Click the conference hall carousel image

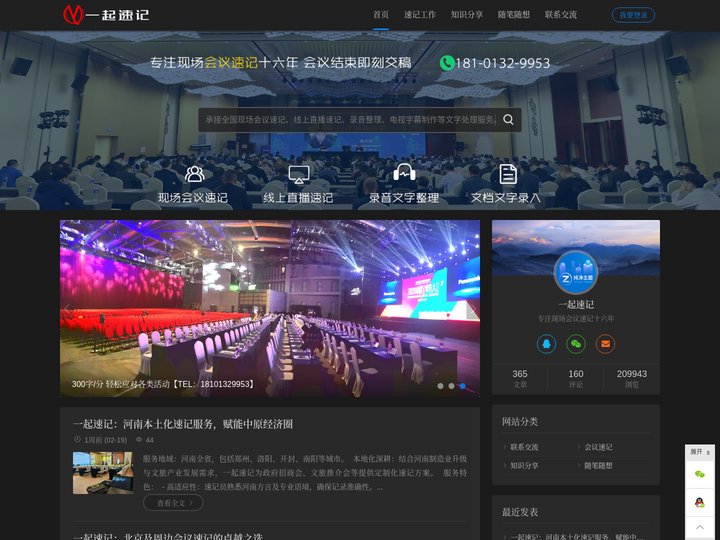(270, 308)
